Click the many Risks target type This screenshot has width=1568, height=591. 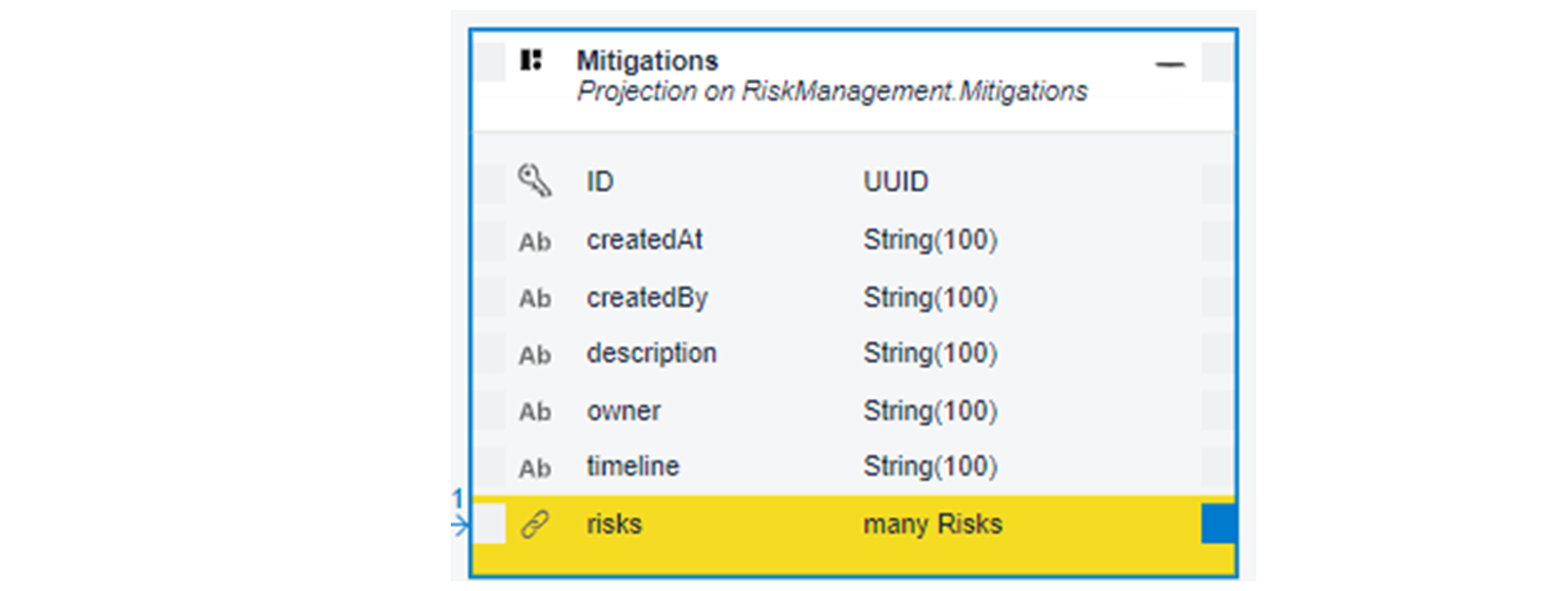click(x=933, y=524)
